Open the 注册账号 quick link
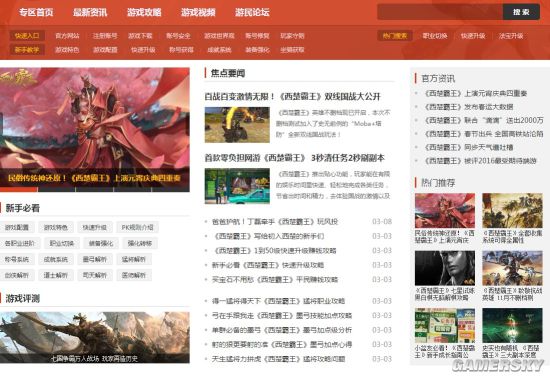The width and height of the screenshot is (550, 377). pyautogui.click(x=105, y=36)
